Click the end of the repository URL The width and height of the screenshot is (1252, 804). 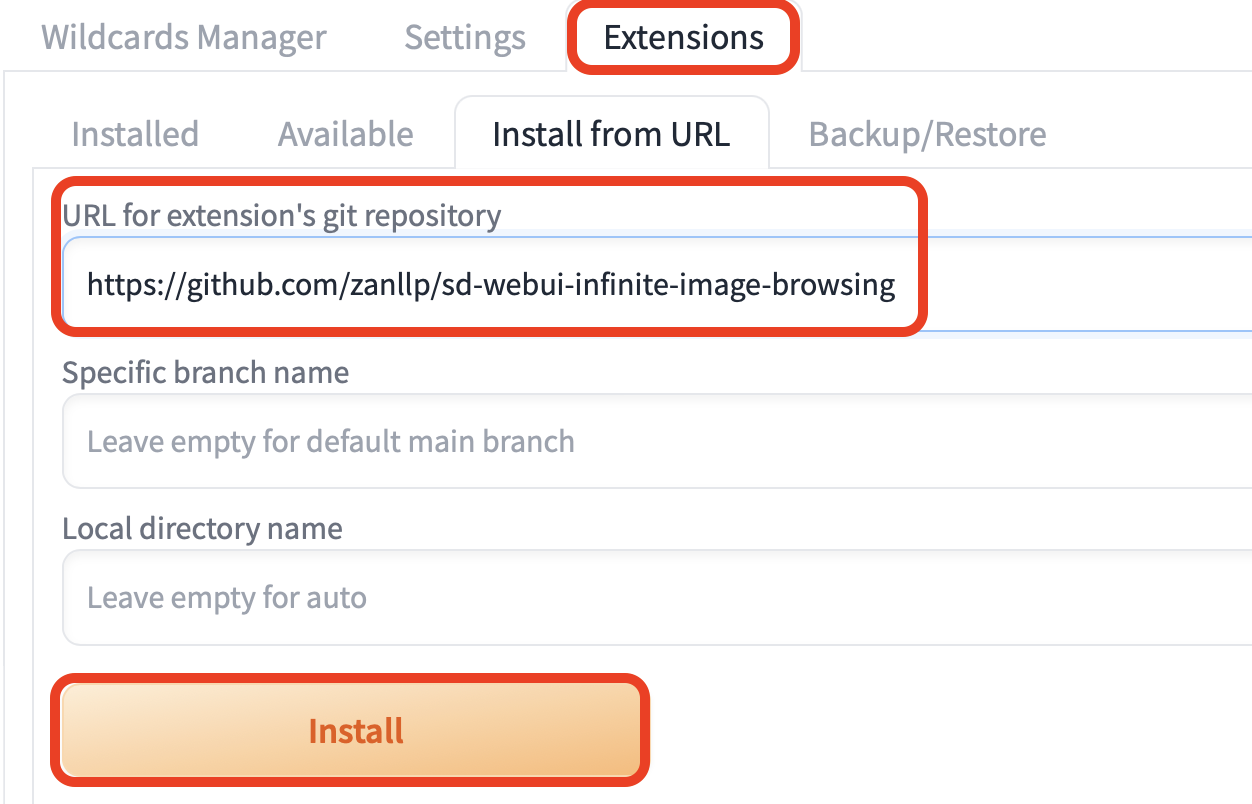tap(893, 285)
